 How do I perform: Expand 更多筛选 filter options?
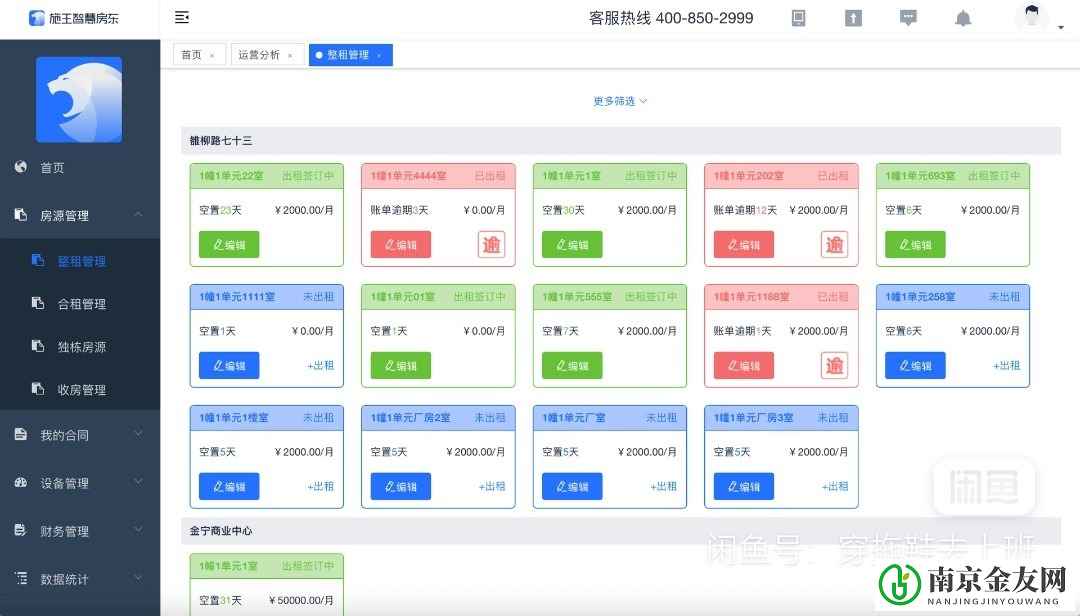[620, 101]
